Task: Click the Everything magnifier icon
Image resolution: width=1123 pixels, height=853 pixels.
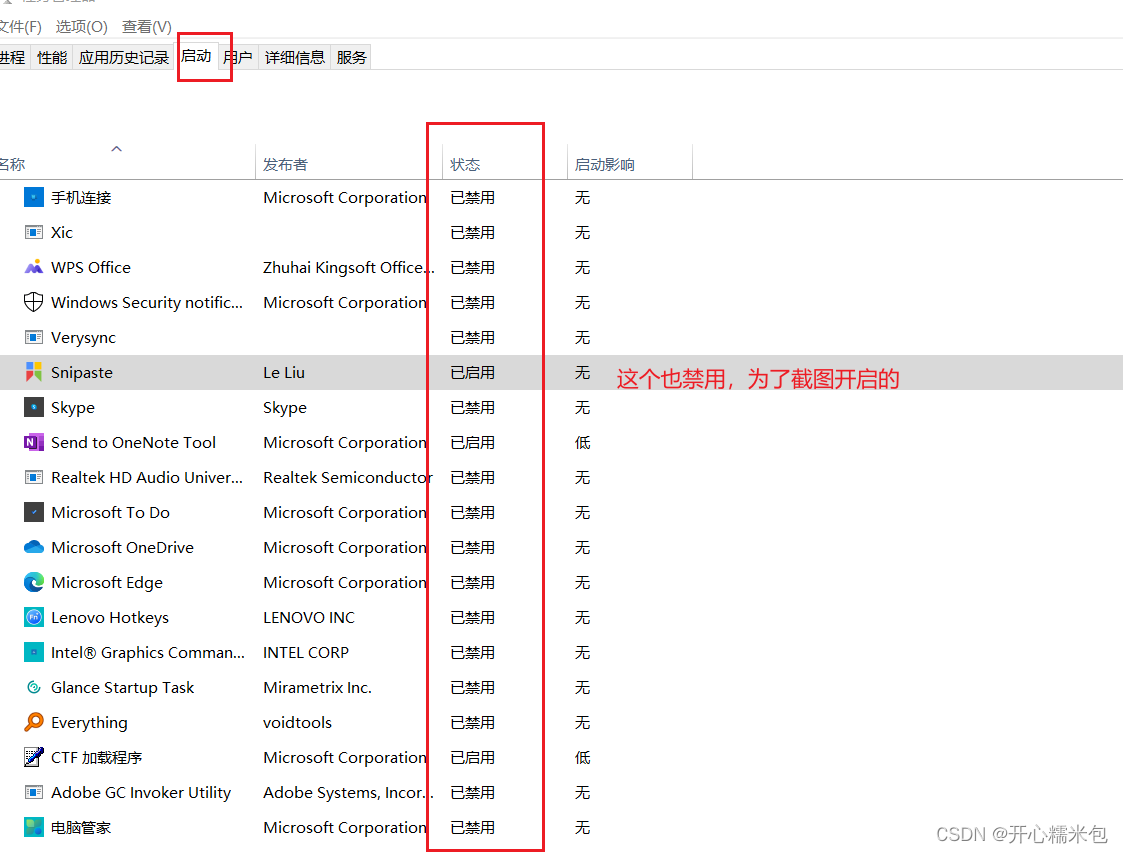Action: coord(34,722)
